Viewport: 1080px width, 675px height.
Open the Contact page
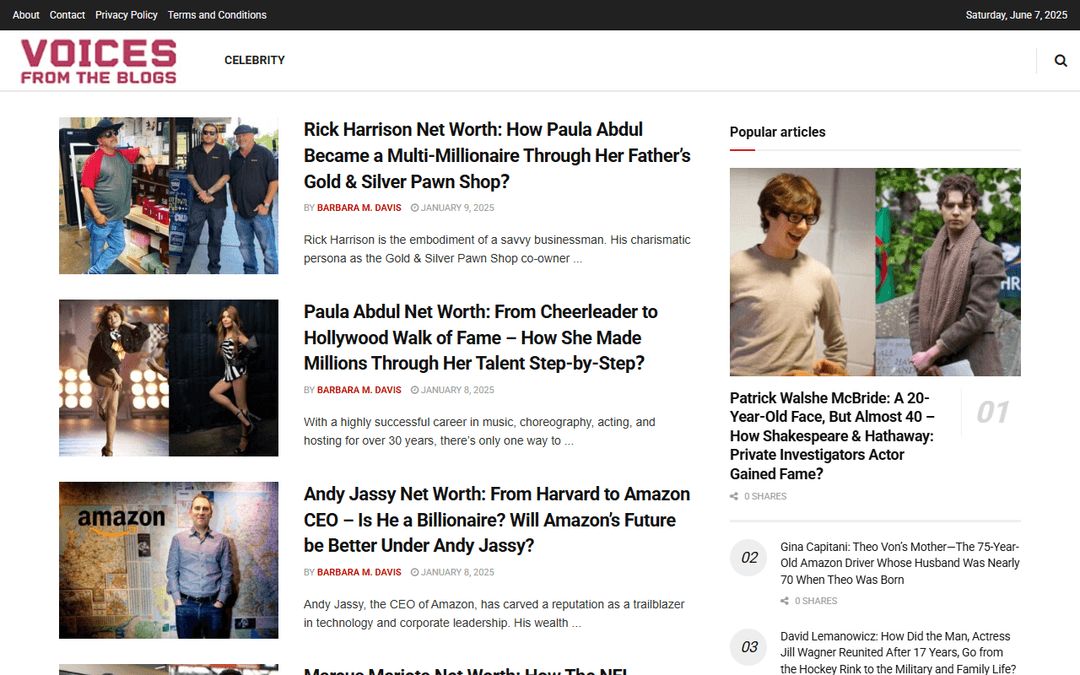pos(68,15)
